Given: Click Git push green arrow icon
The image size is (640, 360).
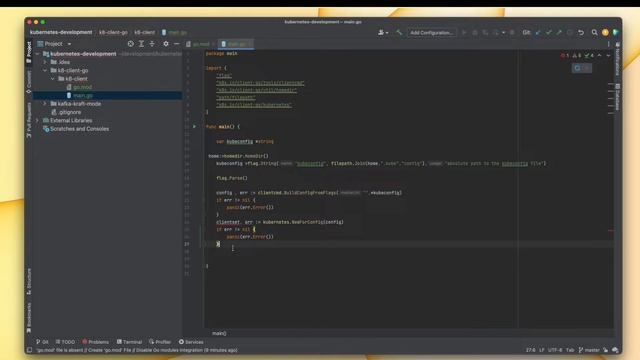Looking at the screenshot, I should pos(559,32).
